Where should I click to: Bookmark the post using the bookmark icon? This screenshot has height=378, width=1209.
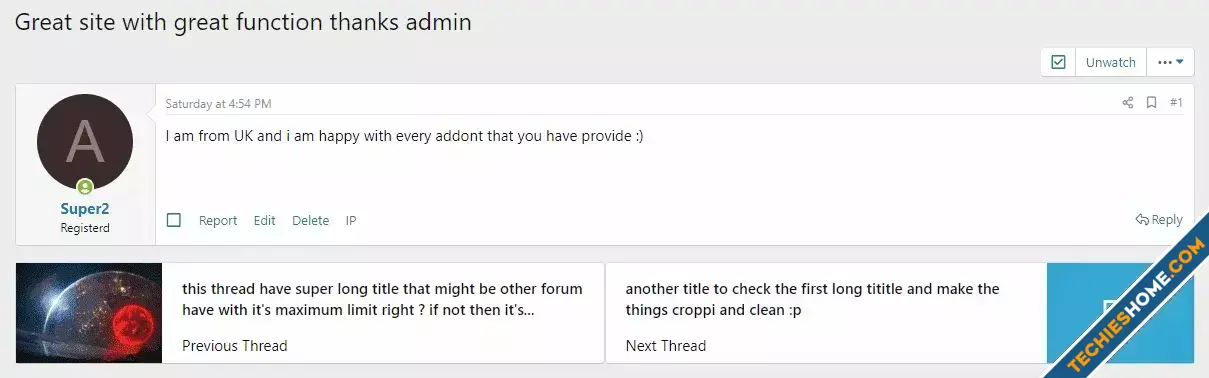pos(1151,103)
